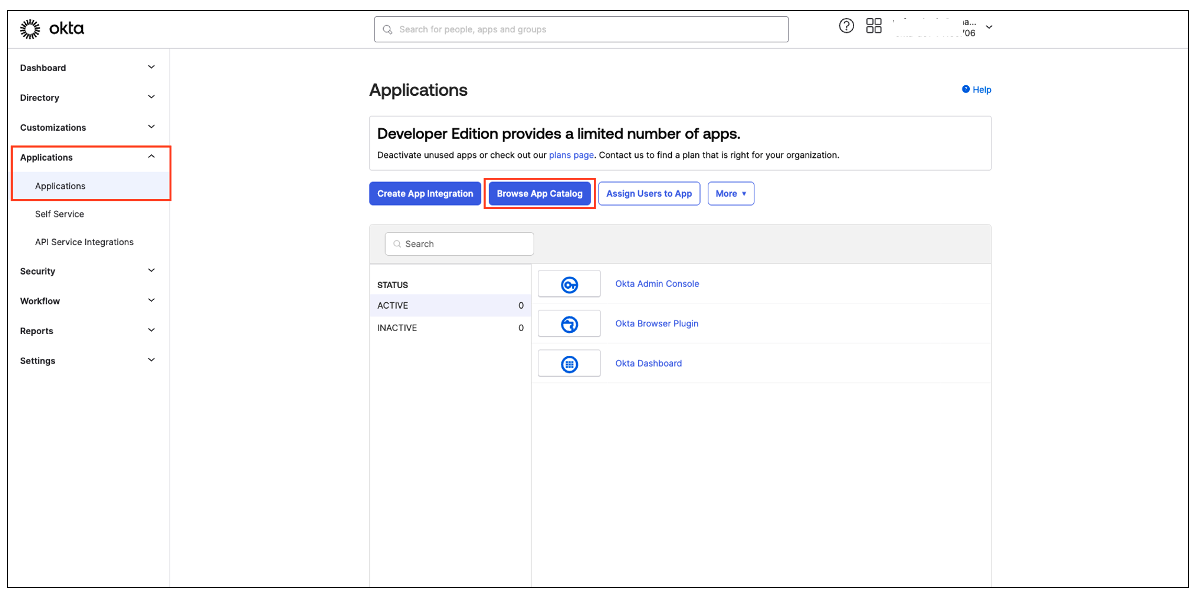Open the plans page link
1195x595 pixels.
click(x=571, y=155)
